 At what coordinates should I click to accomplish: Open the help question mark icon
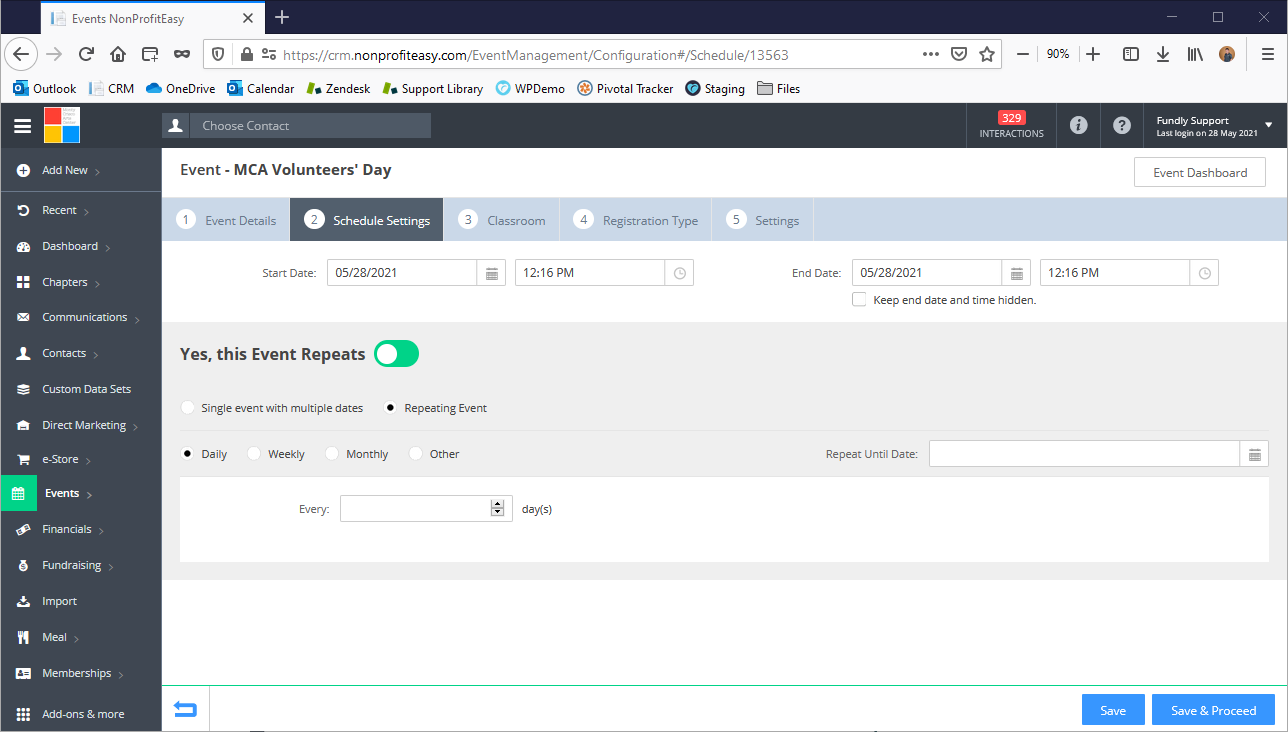[x=1121, y=126]
